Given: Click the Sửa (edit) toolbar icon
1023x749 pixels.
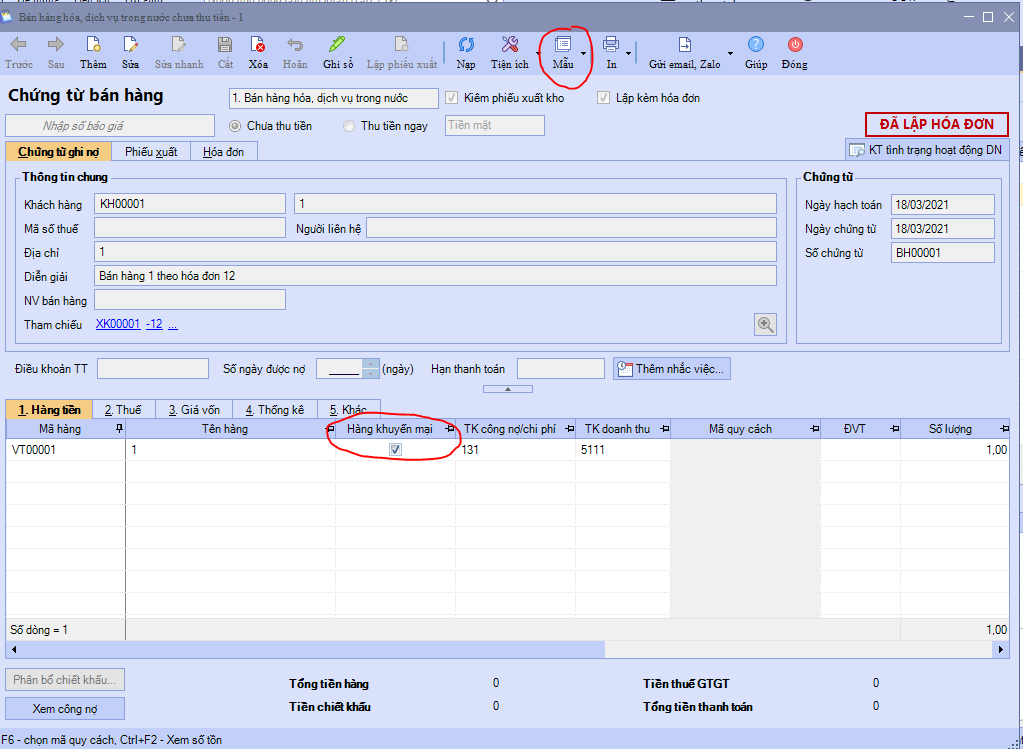Looking at the screenshot, I should (130, 44).
